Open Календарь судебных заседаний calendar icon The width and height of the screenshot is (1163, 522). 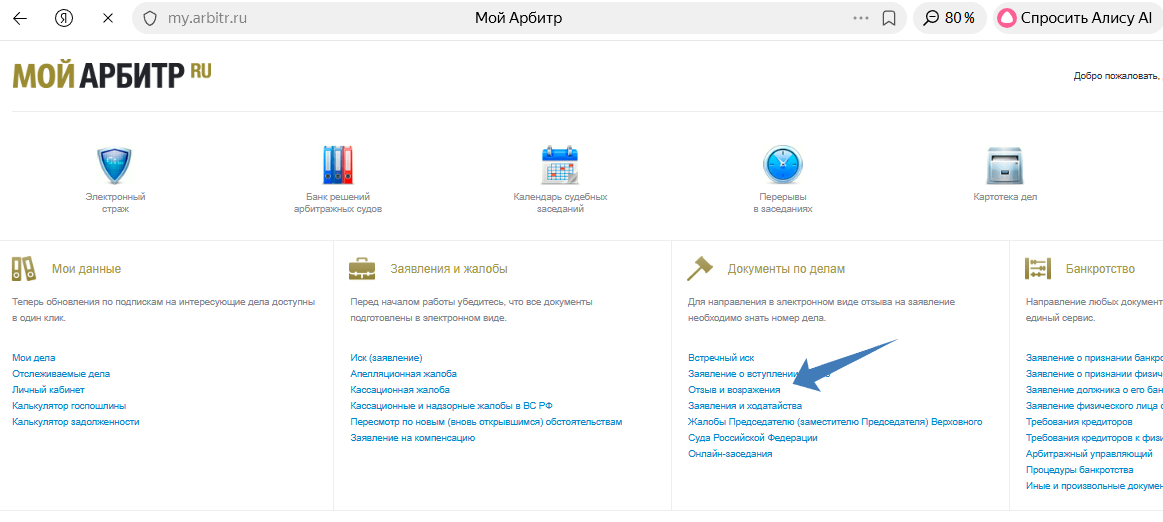click(560, 165)
